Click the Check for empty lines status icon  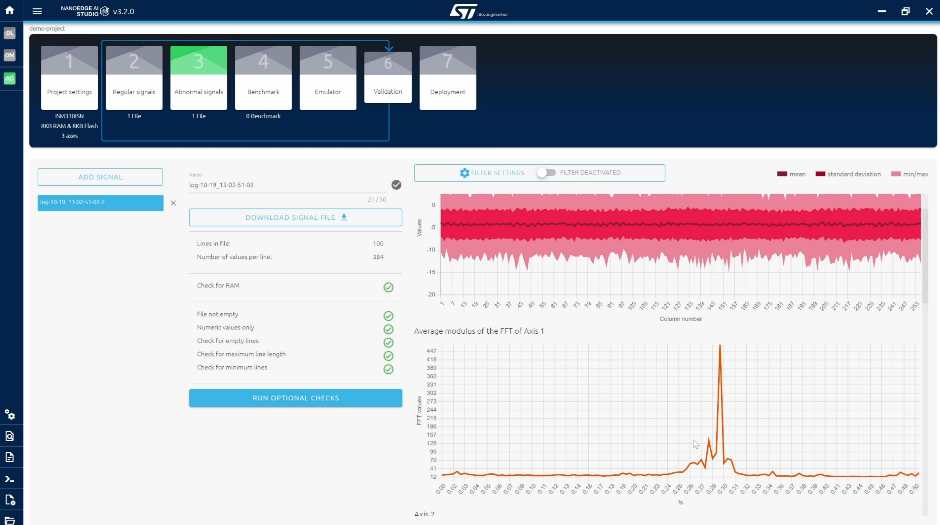[388, 343]
